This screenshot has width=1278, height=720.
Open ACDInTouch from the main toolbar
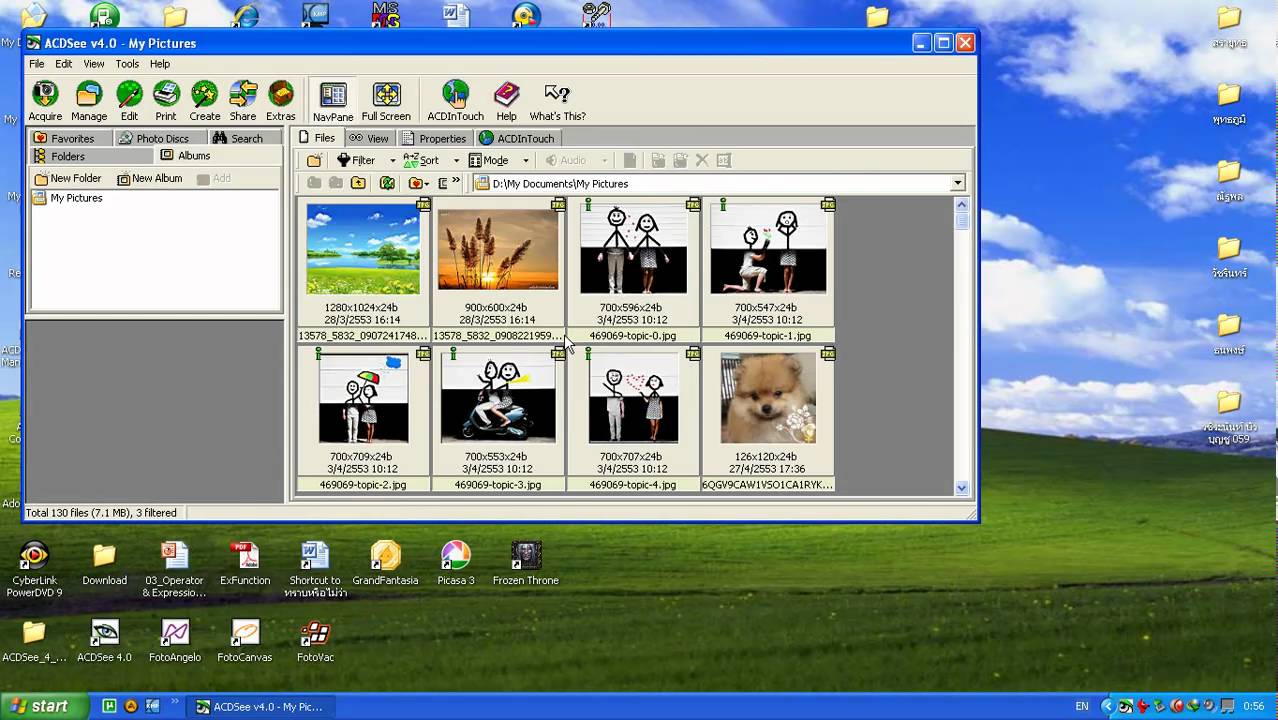pyautogui.click(x=455, y=102)
